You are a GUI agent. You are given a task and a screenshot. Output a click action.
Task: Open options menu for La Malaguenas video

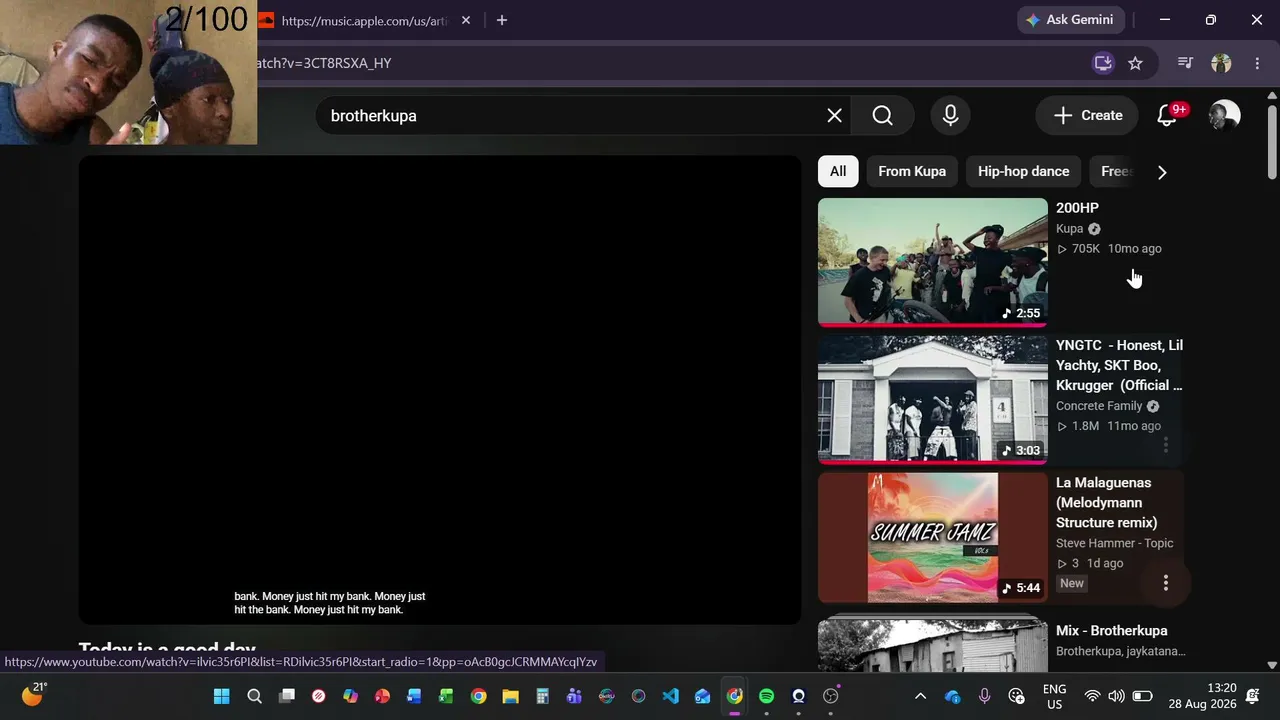pyautogui.click(x=1166, y=583)
